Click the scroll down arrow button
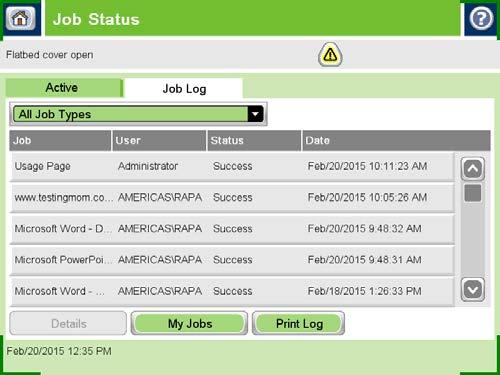Viewport: 500px width, 375px height. (x=473, y=289)
